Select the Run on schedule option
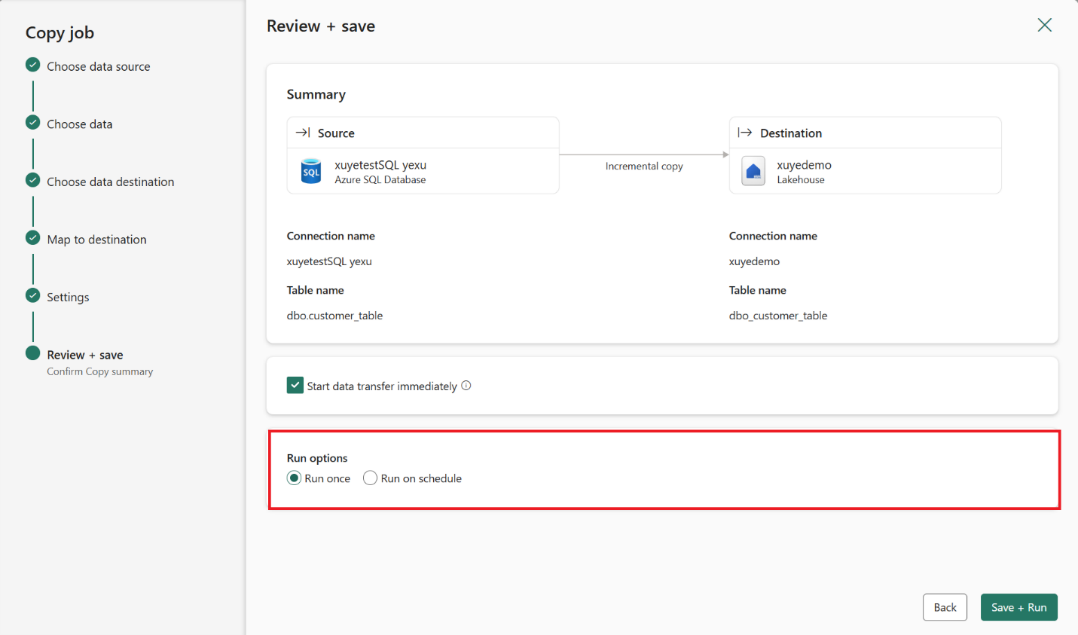The height and width of the screenshot is (635, 1078). pyautogui.click(x=371, y=478)
